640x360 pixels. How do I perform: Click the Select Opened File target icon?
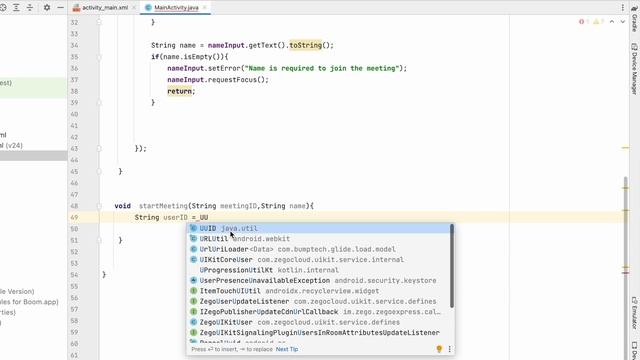pos(2,7)
